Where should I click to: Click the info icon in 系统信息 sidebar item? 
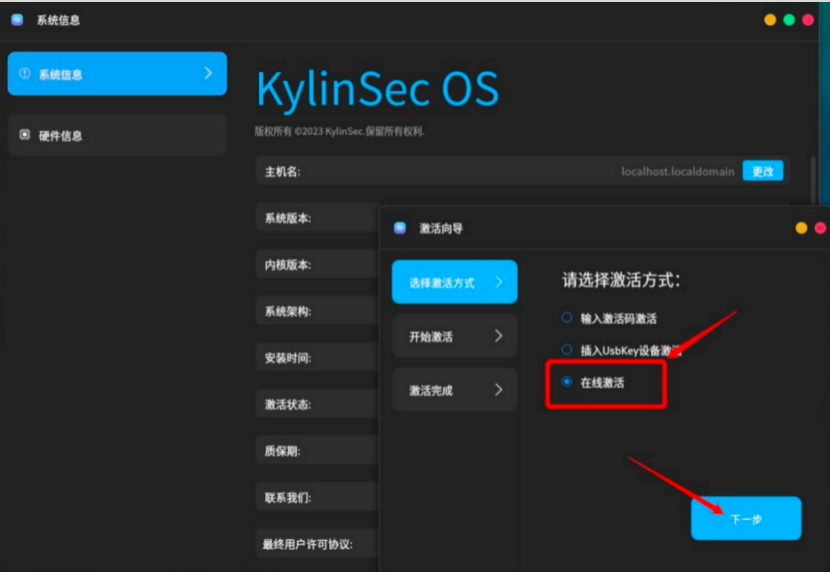pos(24,74)
